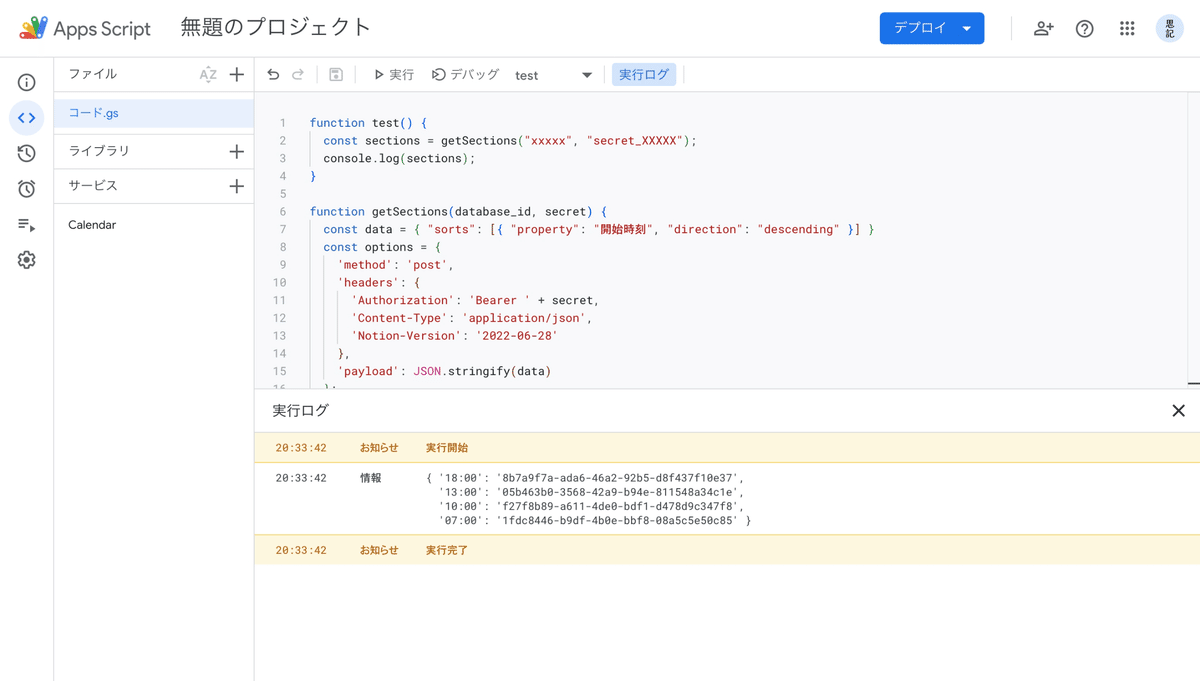Click the ファイル section header
Screen dimensions: 1200x681
pyautogui.click(x=93, y=74)
